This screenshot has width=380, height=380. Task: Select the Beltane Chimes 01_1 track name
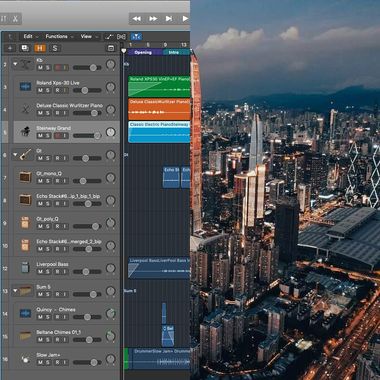[x=58, y=332]
